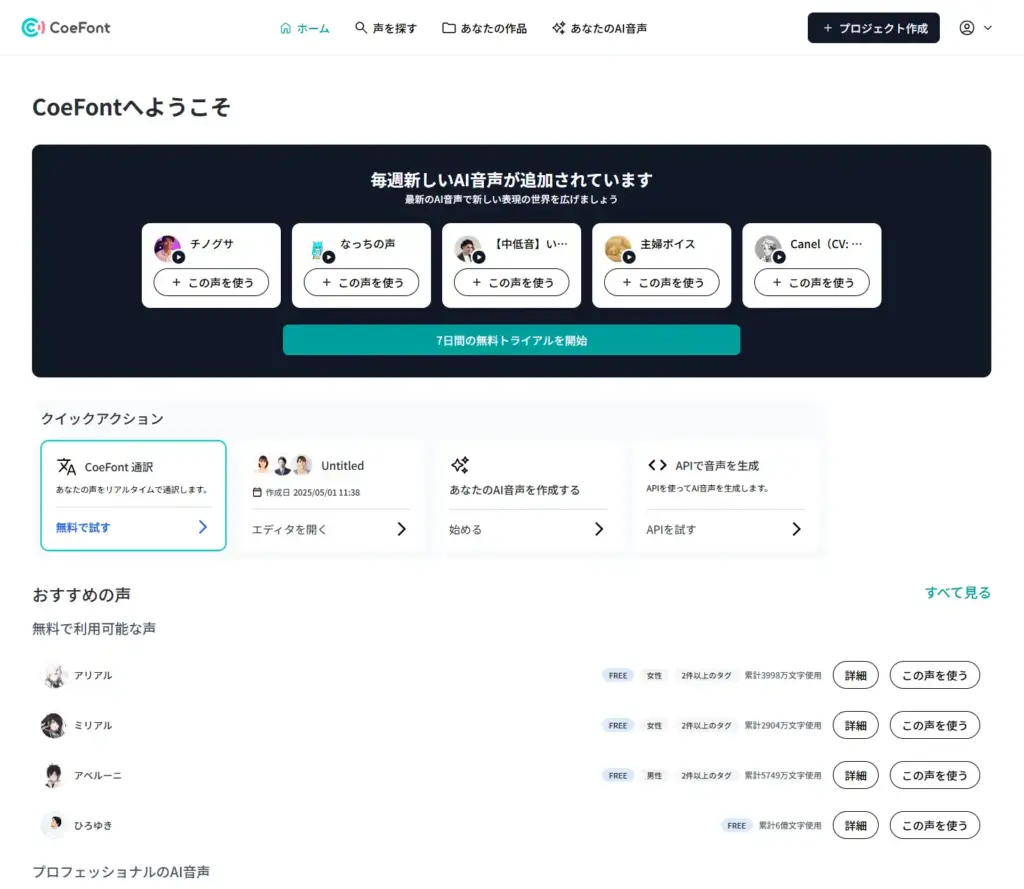Open 詳細 for アリアル
This screenshot has width=1024, height=889.
[x=856, y=675]
